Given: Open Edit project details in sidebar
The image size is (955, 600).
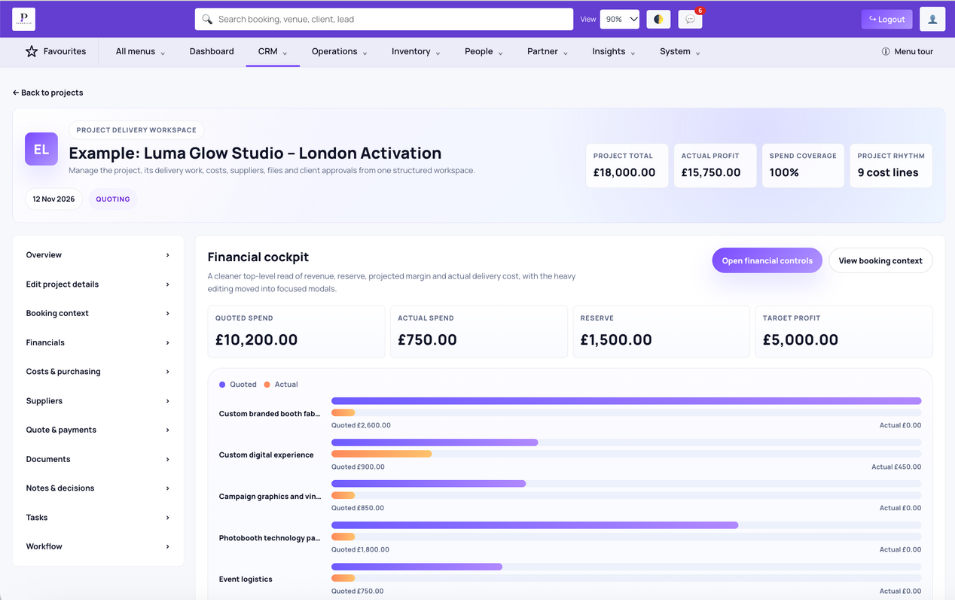Looking at the screenshot, I should coord(97,284).
